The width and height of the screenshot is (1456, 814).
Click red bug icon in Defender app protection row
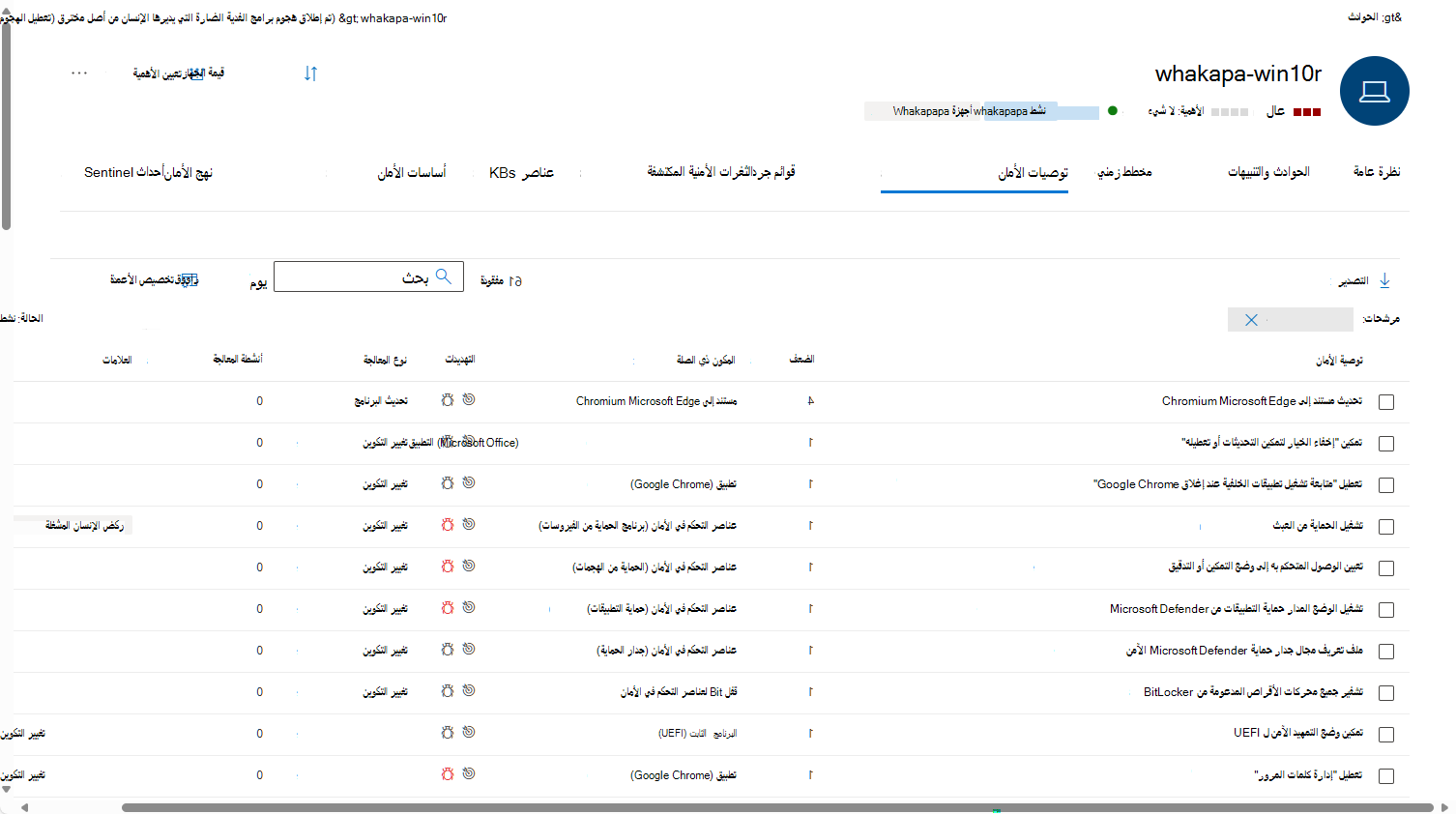coord(448,607)
